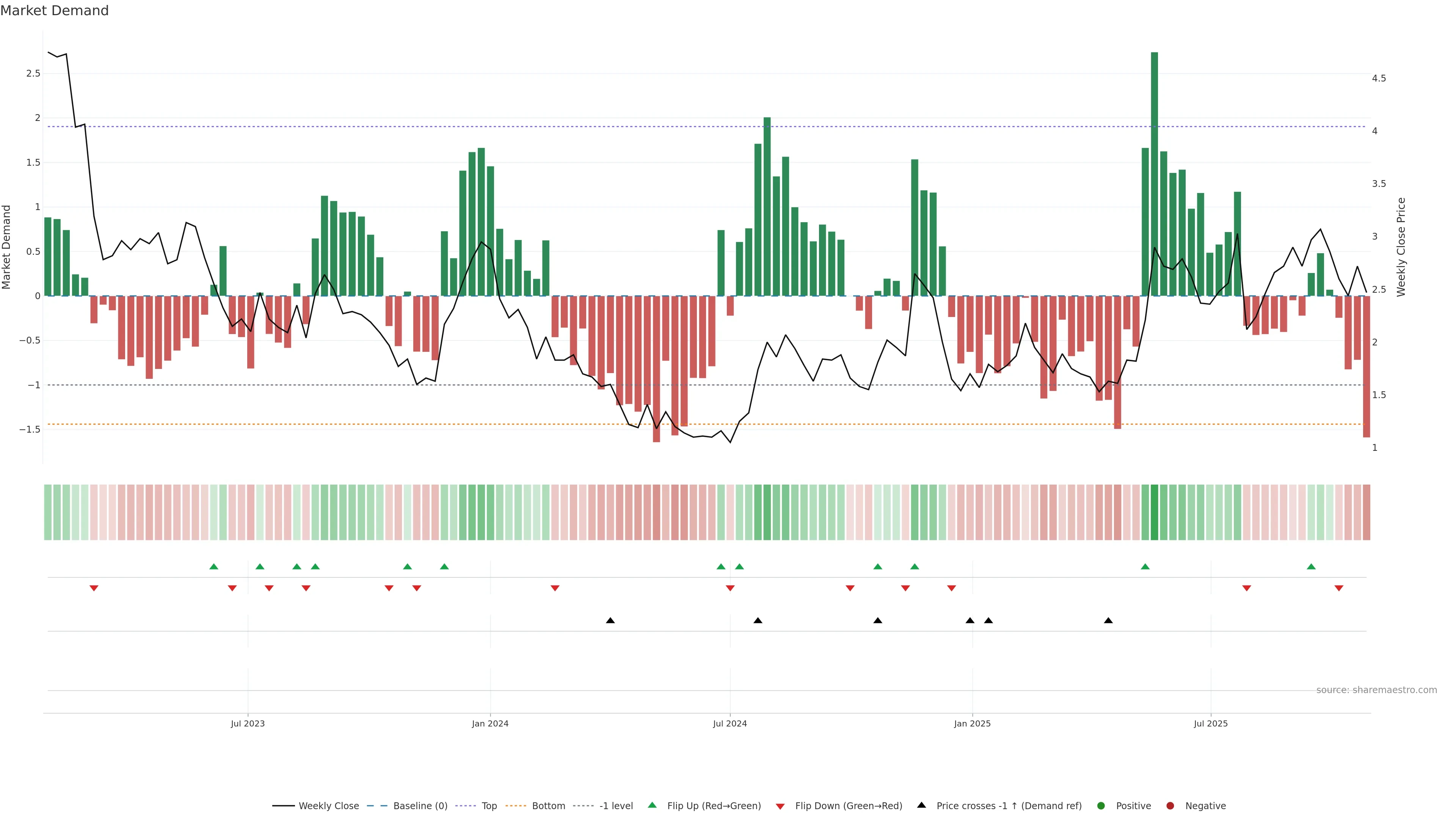
Task: Click the Negative red dot legend
Action: coord(1170,806)
